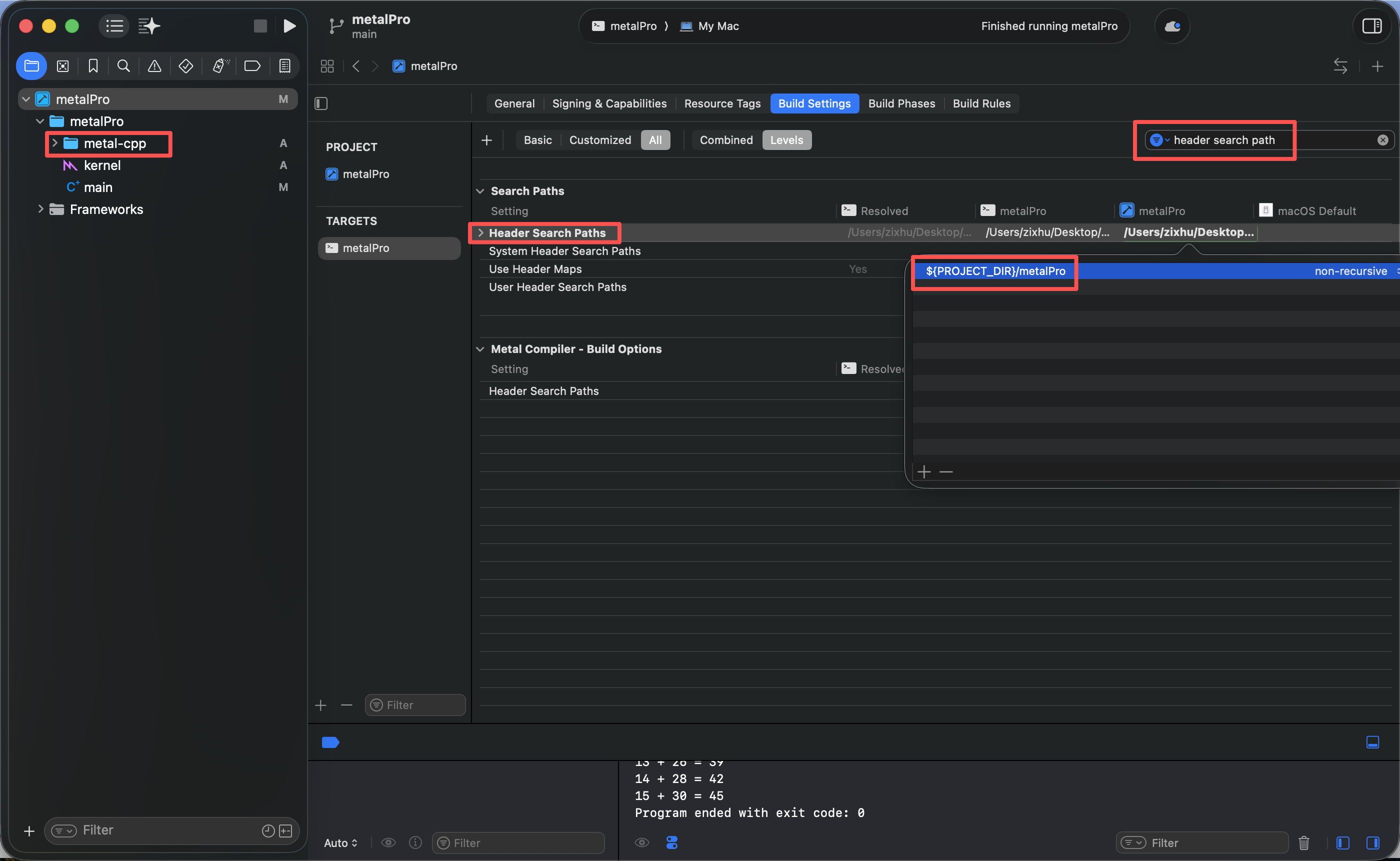Open the Signing & Capabilities tab

(608, 103)
